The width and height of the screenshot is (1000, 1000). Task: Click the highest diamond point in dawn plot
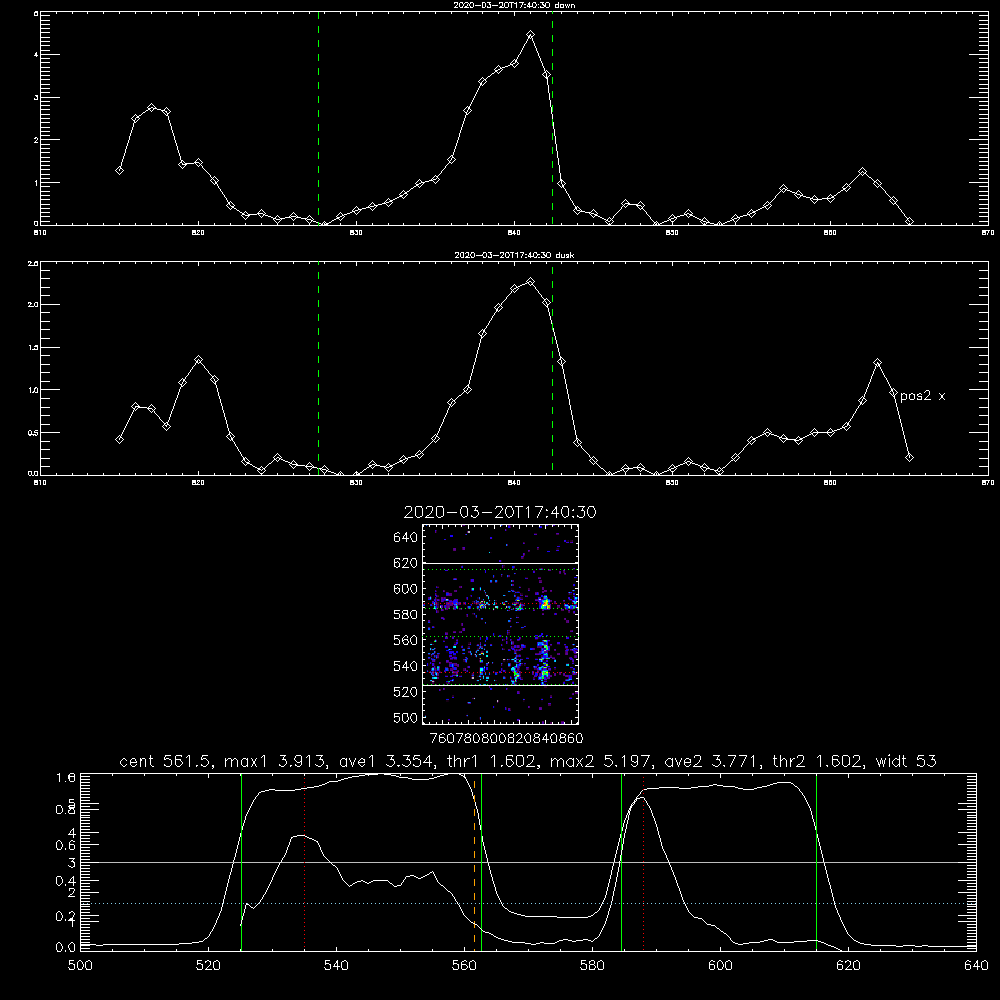point(530,34)
